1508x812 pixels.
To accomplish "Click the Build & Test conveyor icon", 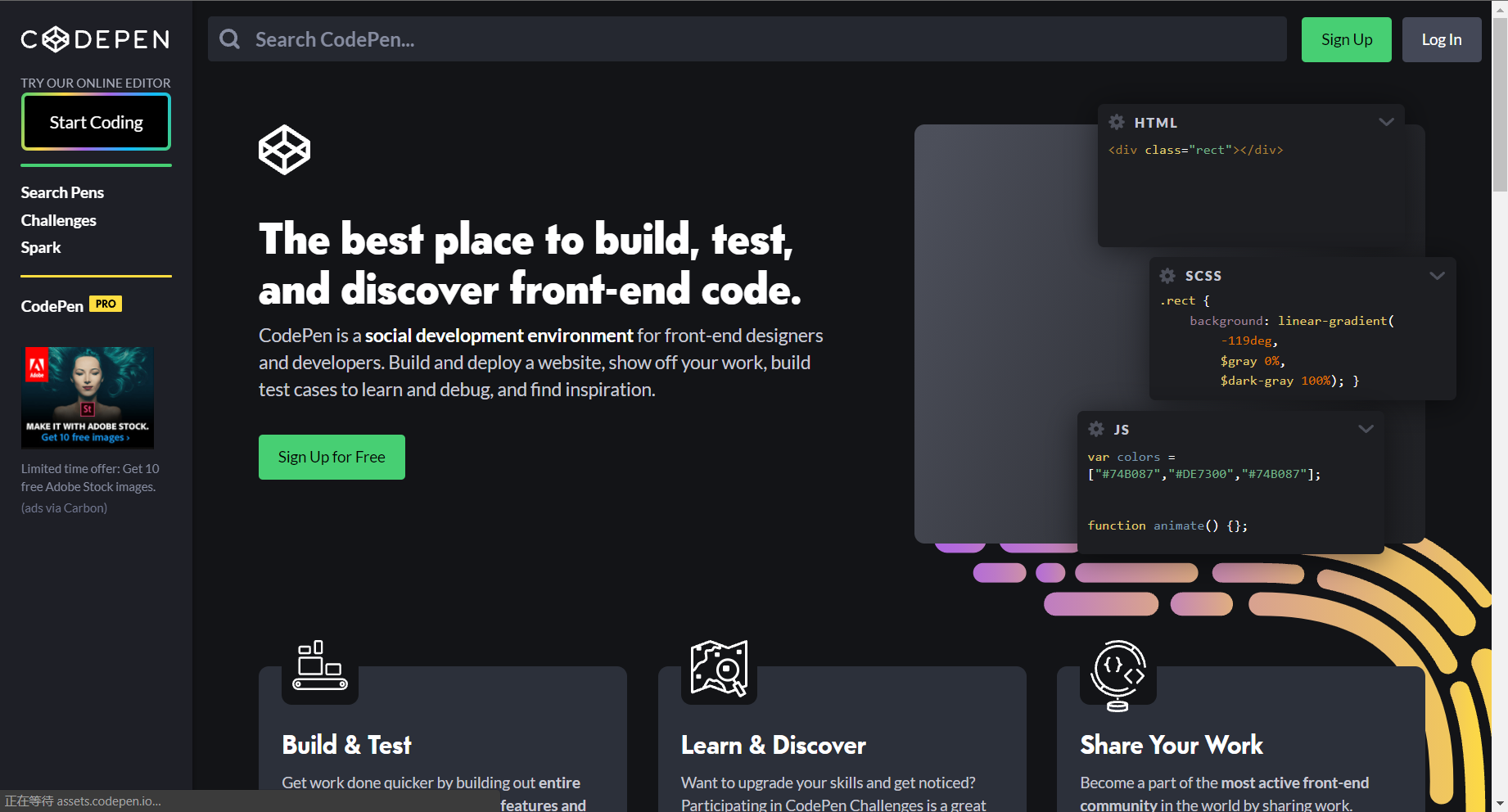I will tap(320, 665).
